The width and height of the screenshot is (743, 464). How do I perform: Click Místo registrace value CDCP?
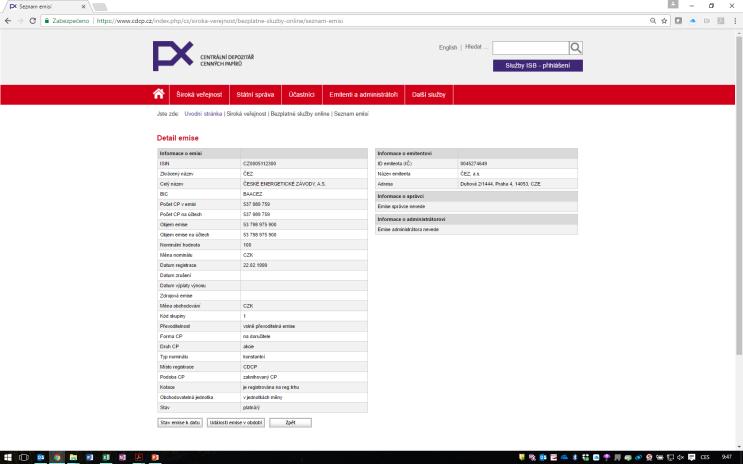(250, 367)
